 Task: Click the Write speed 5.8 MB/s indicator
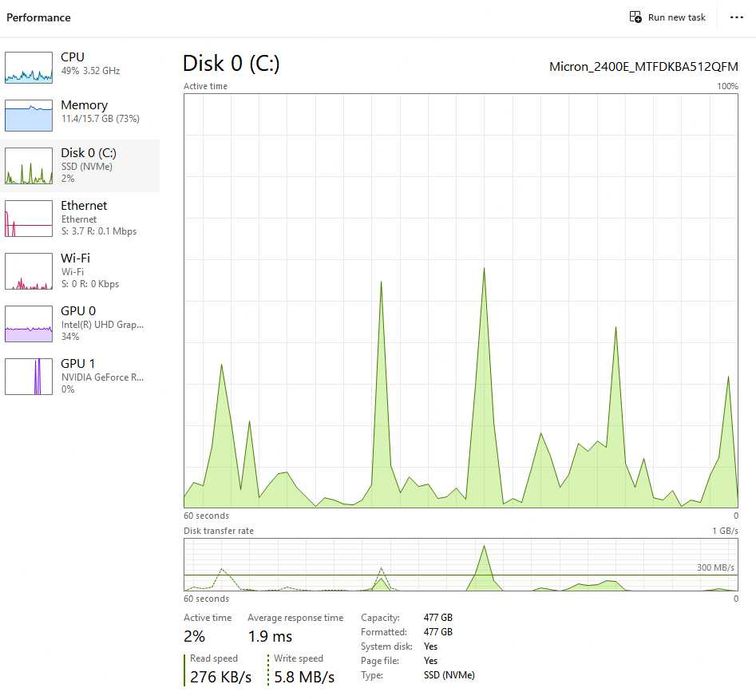coord(303,670)
